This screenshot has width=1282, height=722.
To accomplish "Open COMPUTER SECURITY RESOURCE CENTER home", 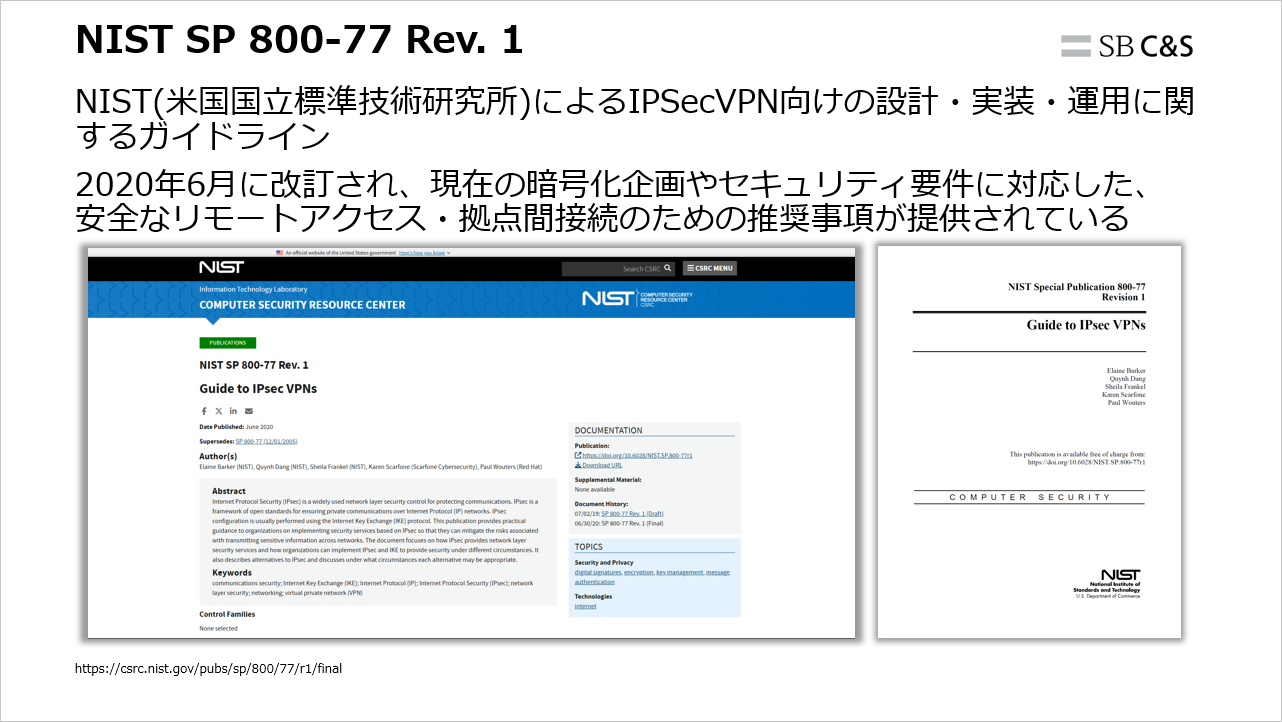I will (x=302, y=304).
